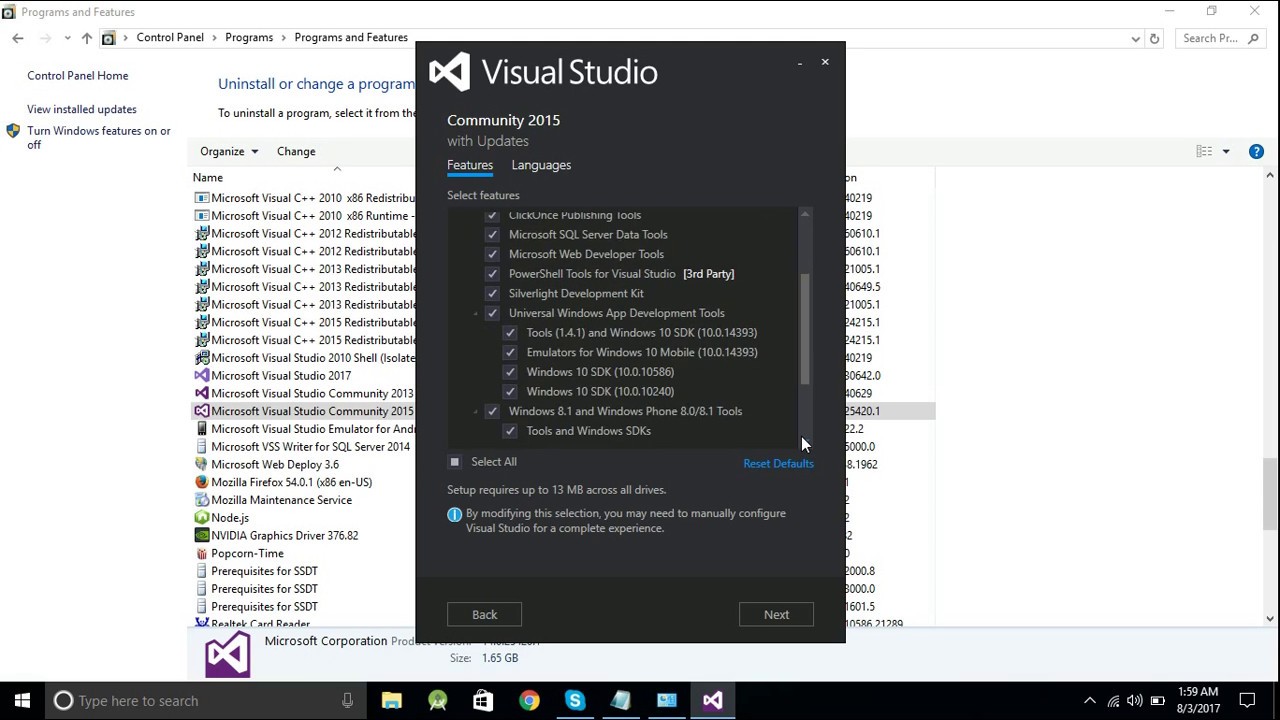Open Help for Programs and Features
The width and height of the screenshot is (1280, 720).
[x=1256, y=152]
